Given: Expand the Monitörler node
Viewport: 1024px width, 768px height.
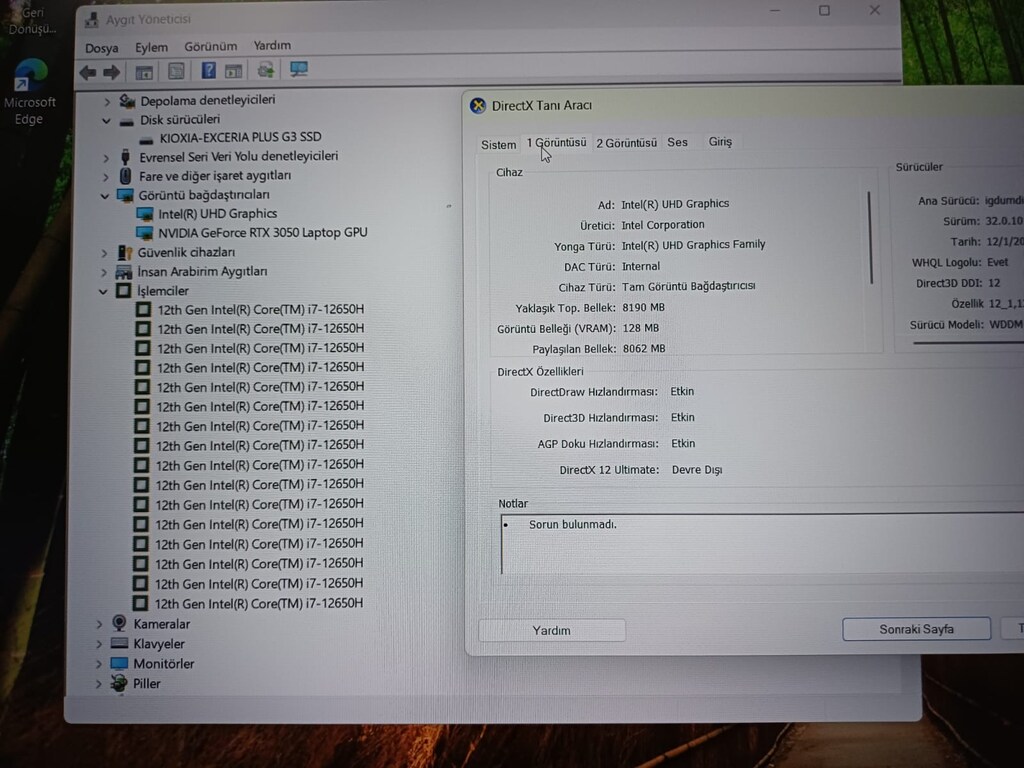Looking at the screenshot, I should click(x=99, y=664).
